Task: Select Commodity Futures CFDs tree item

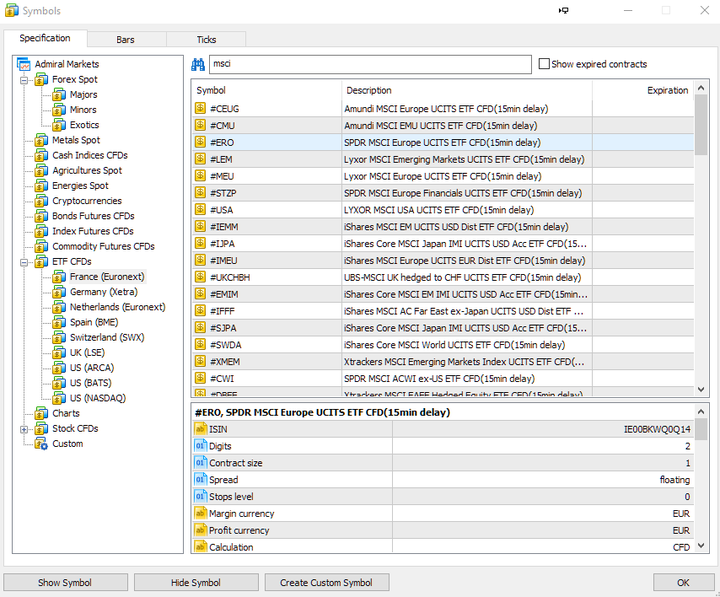Action: [103, 247]
